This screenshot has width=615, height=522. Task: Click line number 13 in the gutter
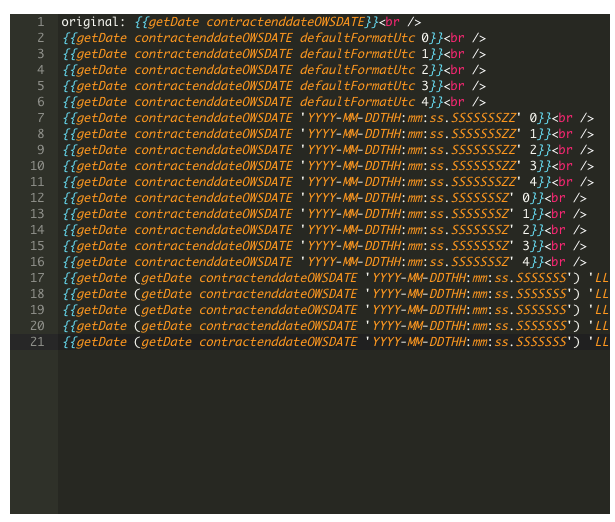click(x=37, y=214)
